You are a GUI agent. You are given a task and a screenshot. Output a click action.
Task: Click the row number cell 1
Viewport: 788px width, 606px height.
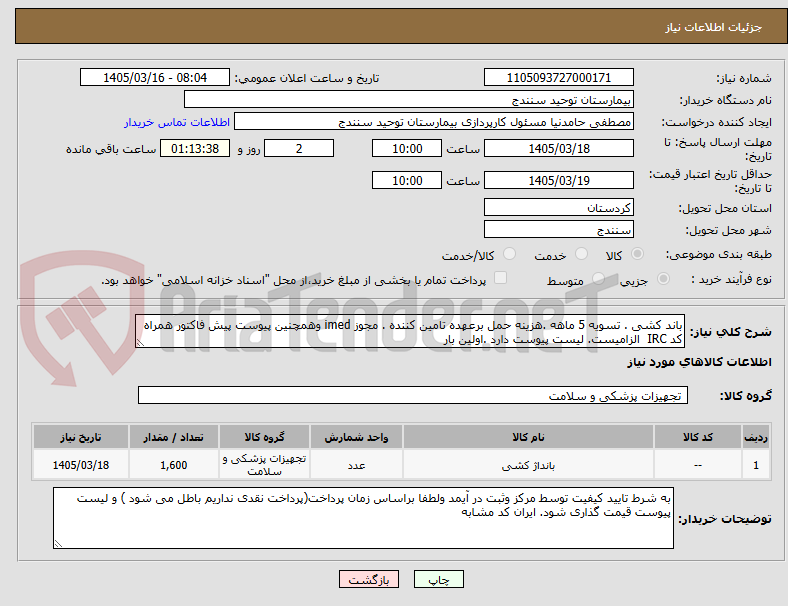click(755, 465)
